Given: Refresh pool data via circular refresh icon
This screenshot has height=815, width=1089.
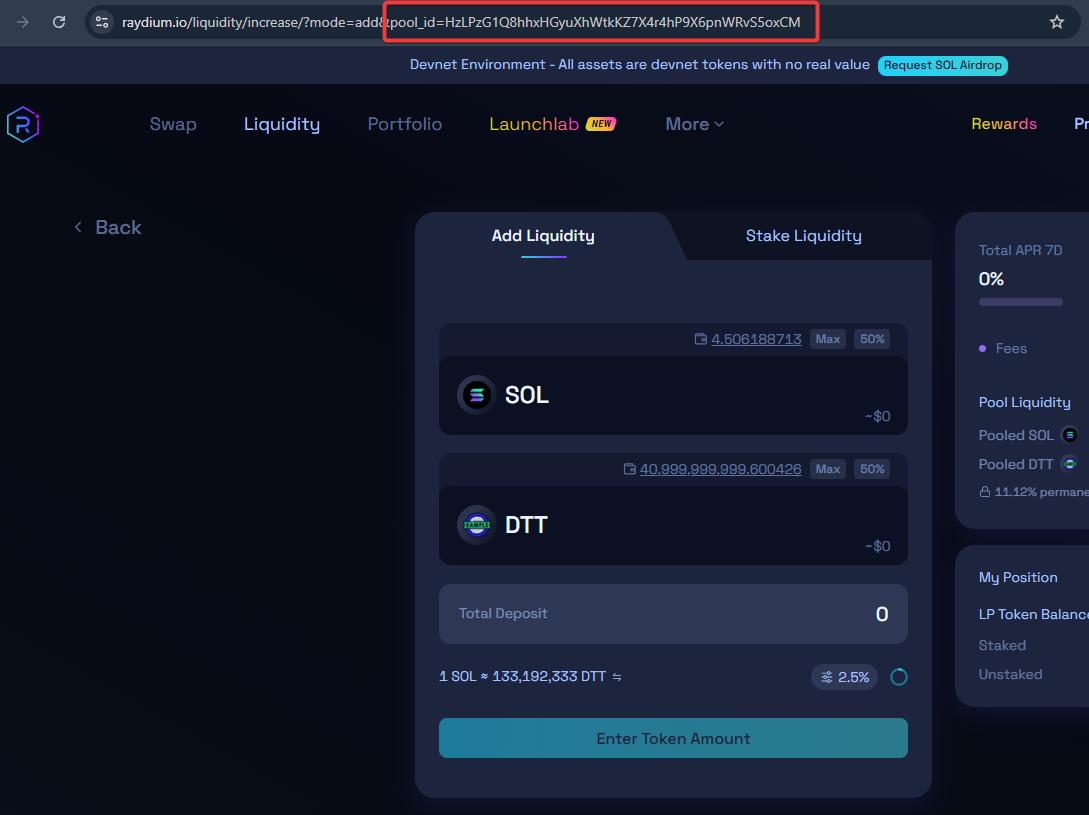Looking at the screenshot, I should 898,677.
